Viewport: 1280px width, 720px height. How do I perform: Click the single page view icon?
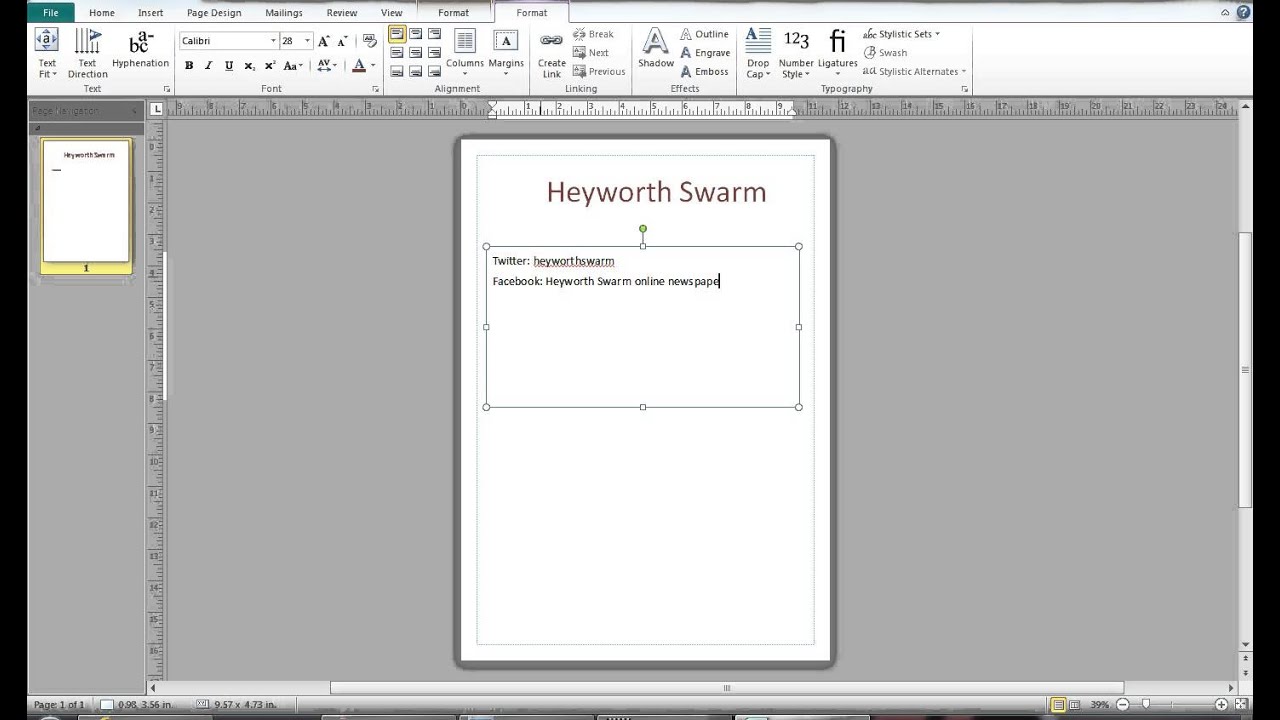pyautogui.click(x=1058, y=705)
